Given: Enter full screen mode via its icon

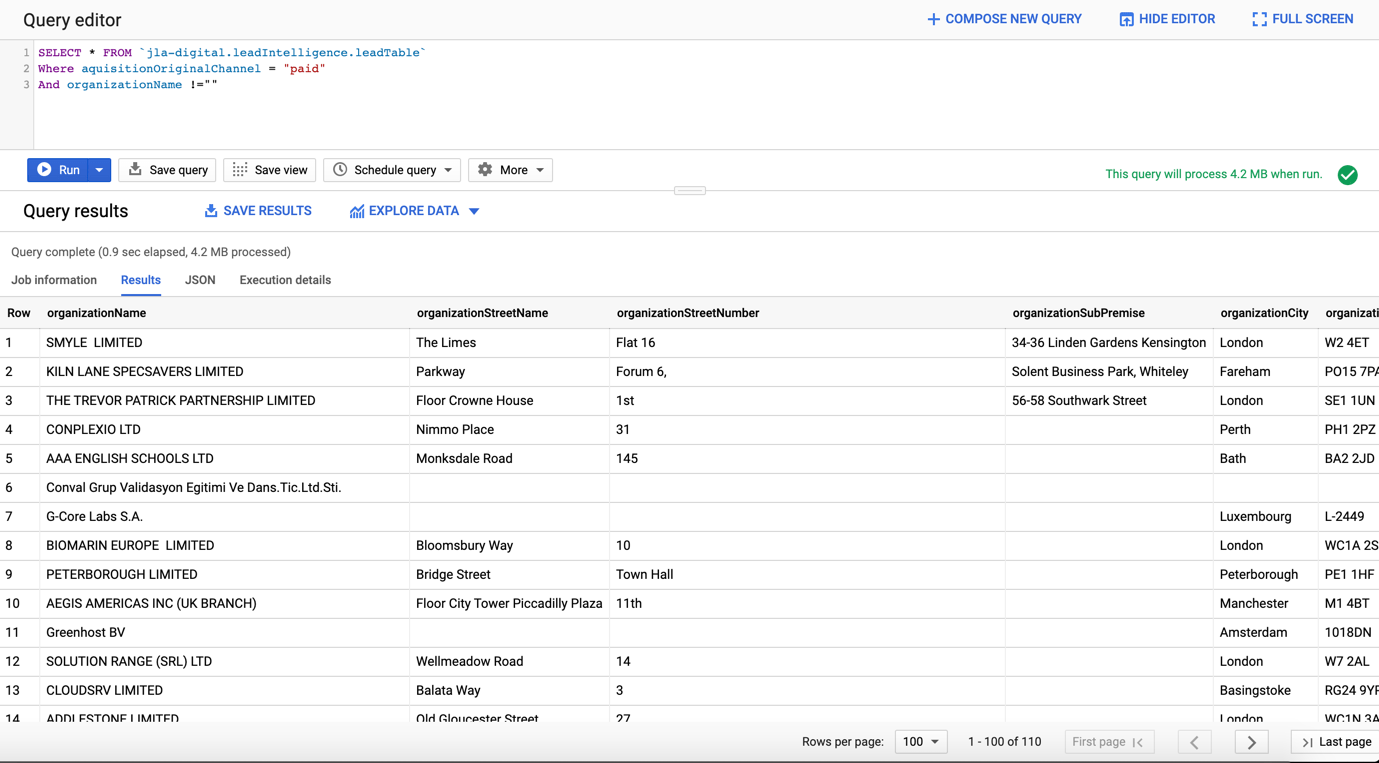Looking at the screenshot, I should point(1259,19).
